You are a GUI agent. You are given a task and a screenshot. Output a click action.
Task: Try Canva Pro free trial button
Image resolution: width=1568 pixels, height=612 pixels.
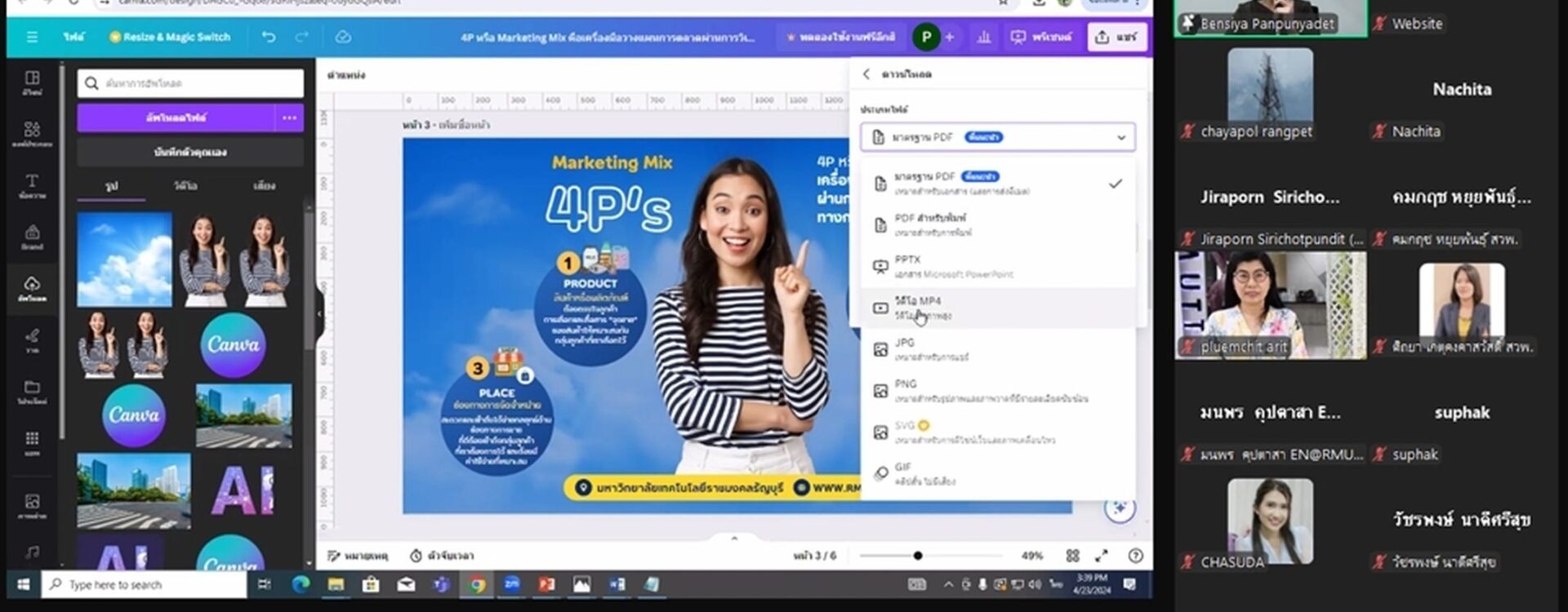click(x=840, y=37)
